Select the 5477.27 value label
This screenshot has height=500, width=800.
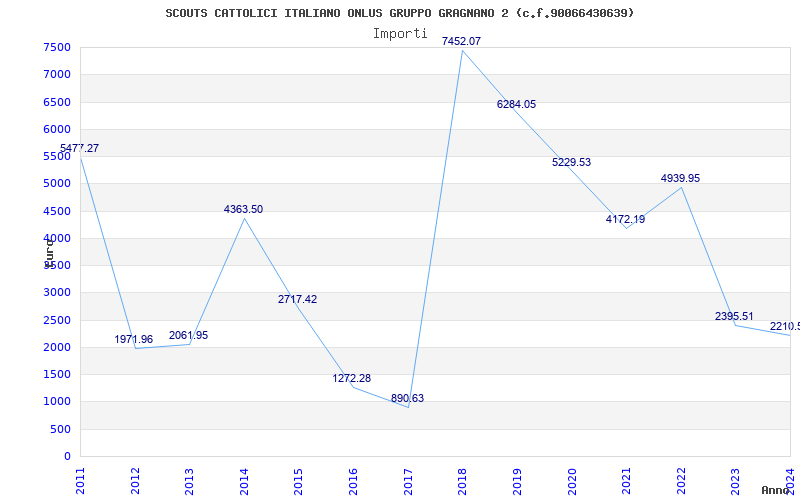coord(80,148)
